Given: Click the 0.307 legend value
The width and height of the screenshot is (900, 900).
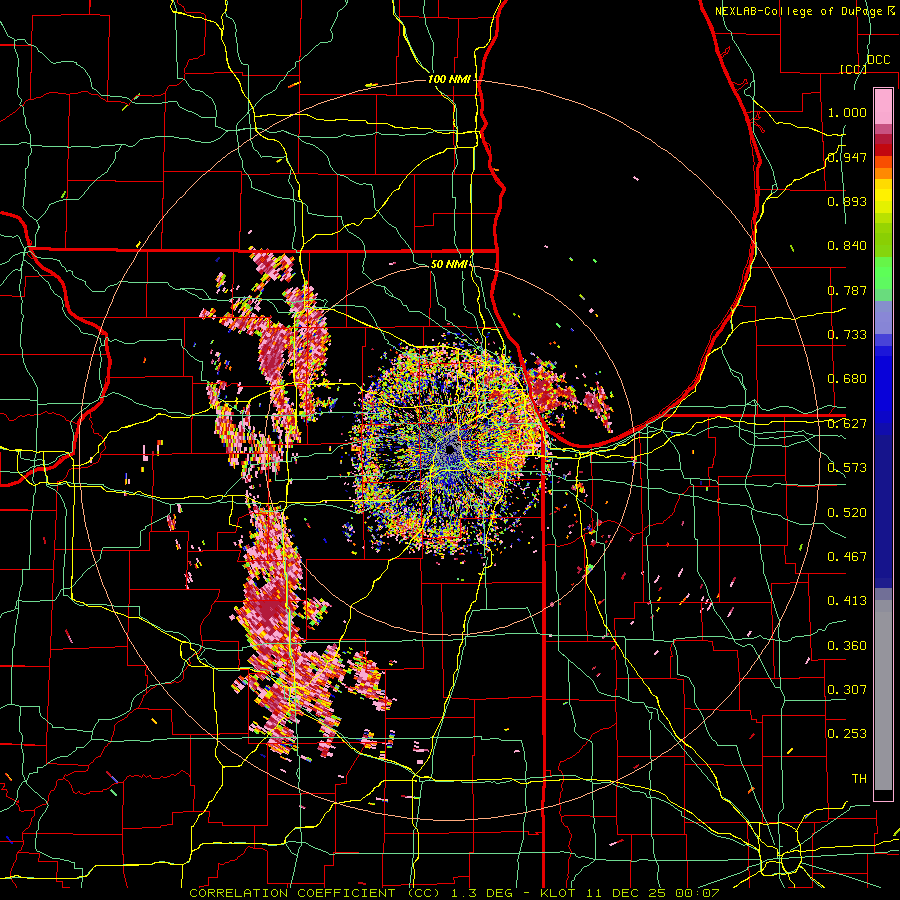Looking at the screenshot, I should (847, 689).
